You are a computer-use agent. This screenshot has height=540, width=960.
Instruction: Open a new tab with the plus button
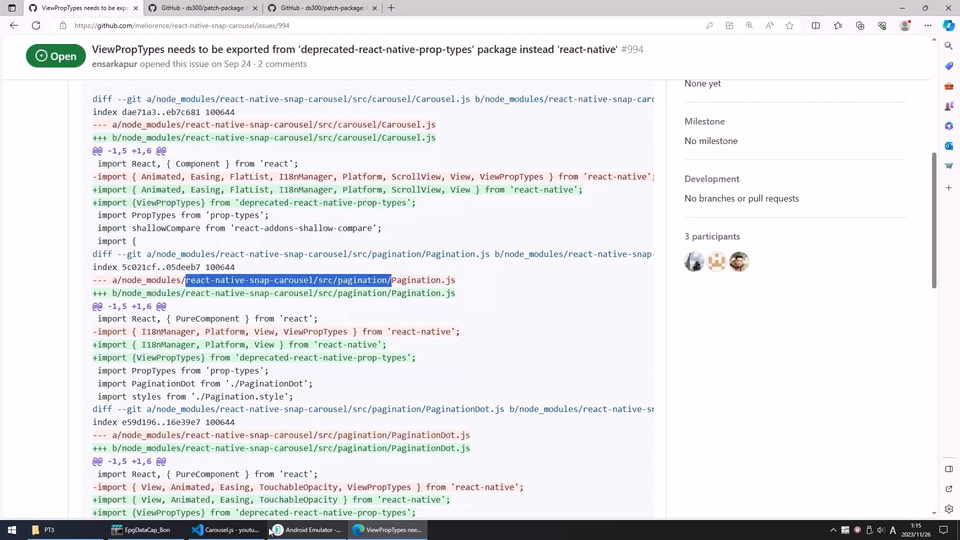tap(391, 8)
